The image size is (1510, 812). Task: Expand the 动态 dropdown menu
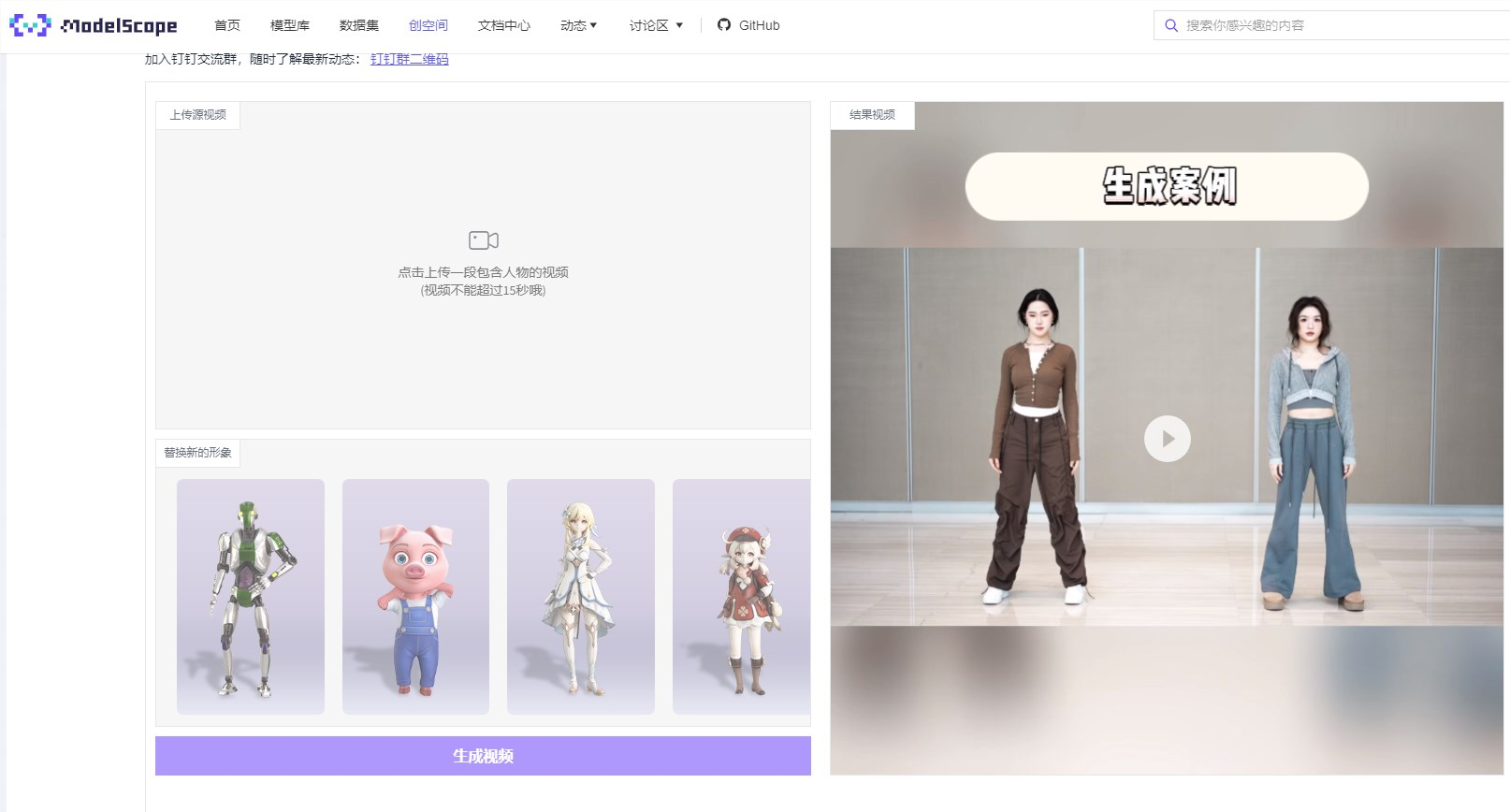[x=578, y=25]
